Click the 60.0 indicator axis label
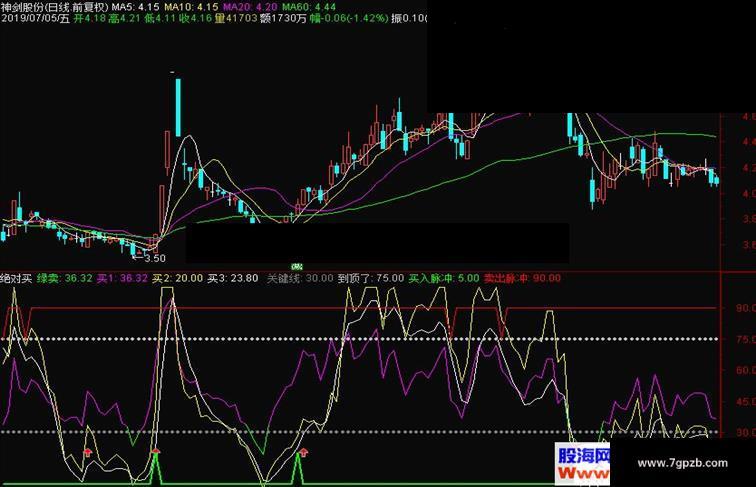Screen dimensions: 756x487 (746, 370)
